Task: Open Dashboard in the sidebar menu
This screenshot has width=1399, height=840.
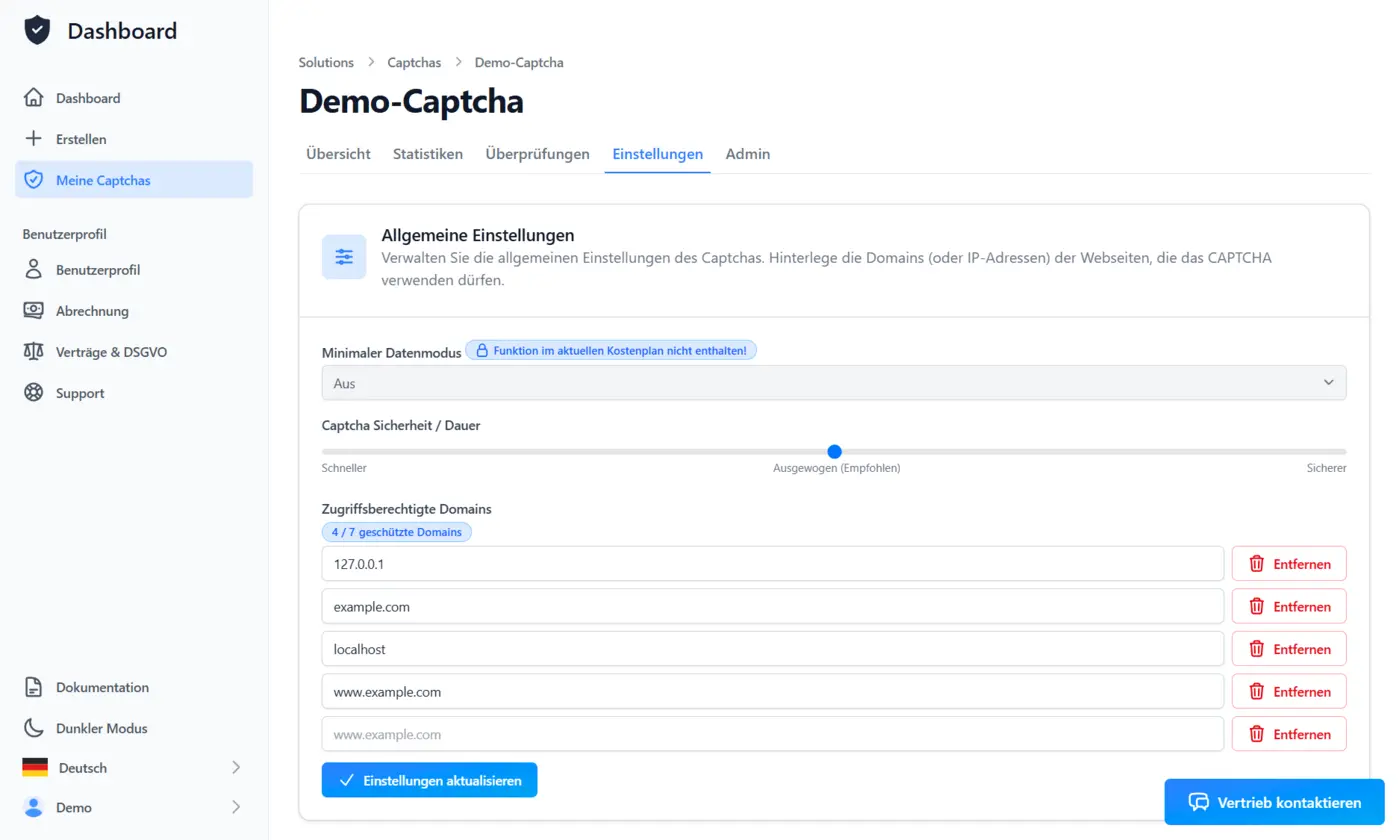Action: [x=134, y=98]
